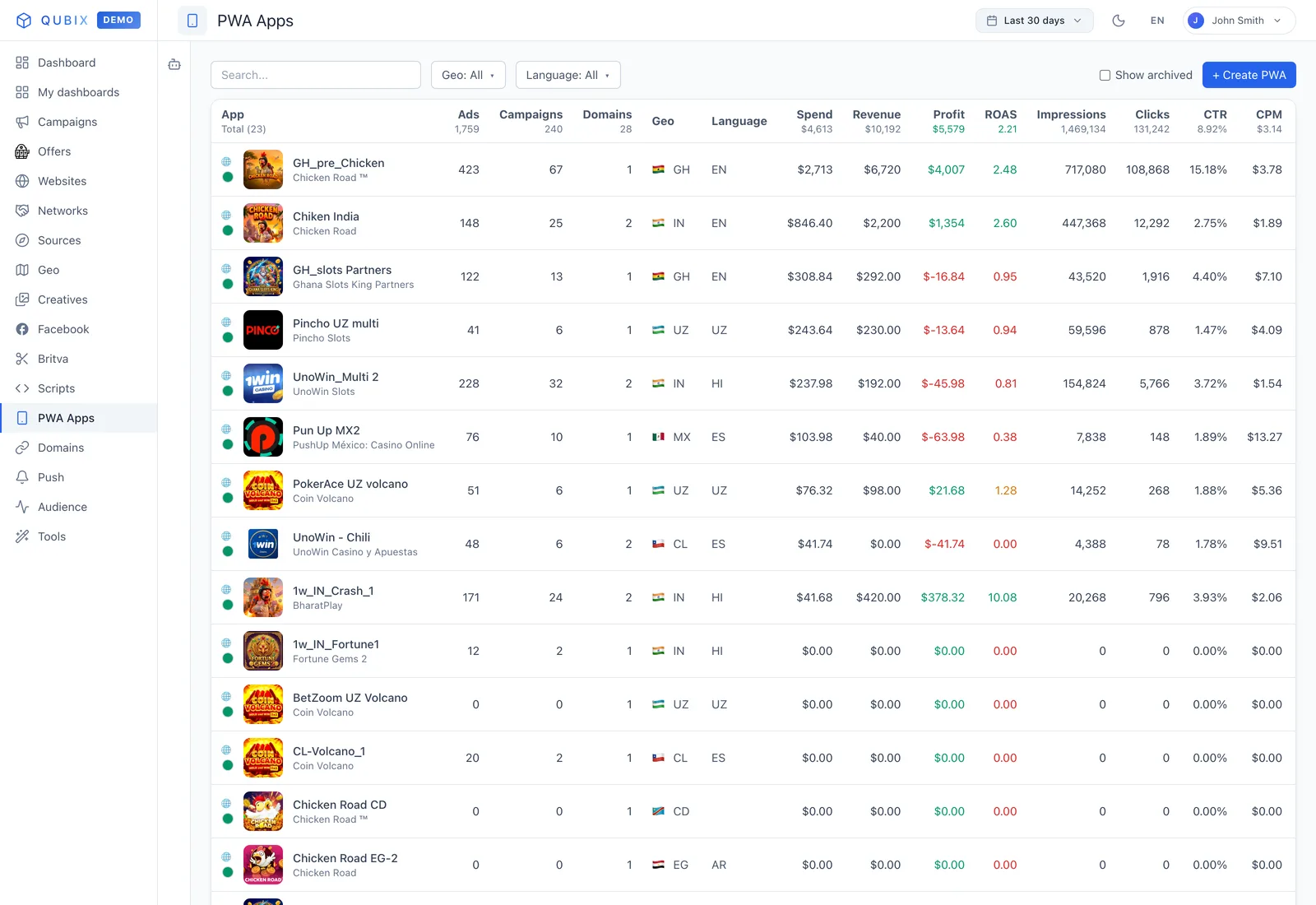Click the PWA Apps header phone icon

192,21
